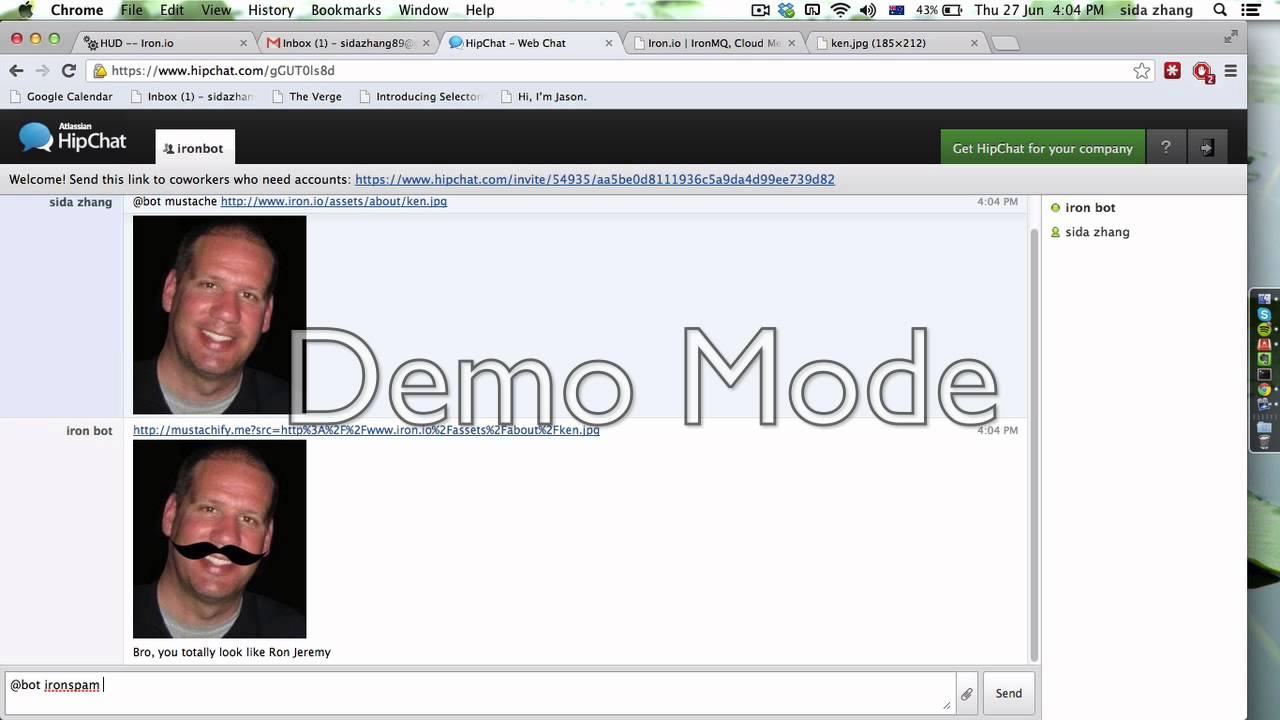The height and width of the screenshot is (720, 1280).
Task: Open the Australian flag input menu
Action: 896,10
